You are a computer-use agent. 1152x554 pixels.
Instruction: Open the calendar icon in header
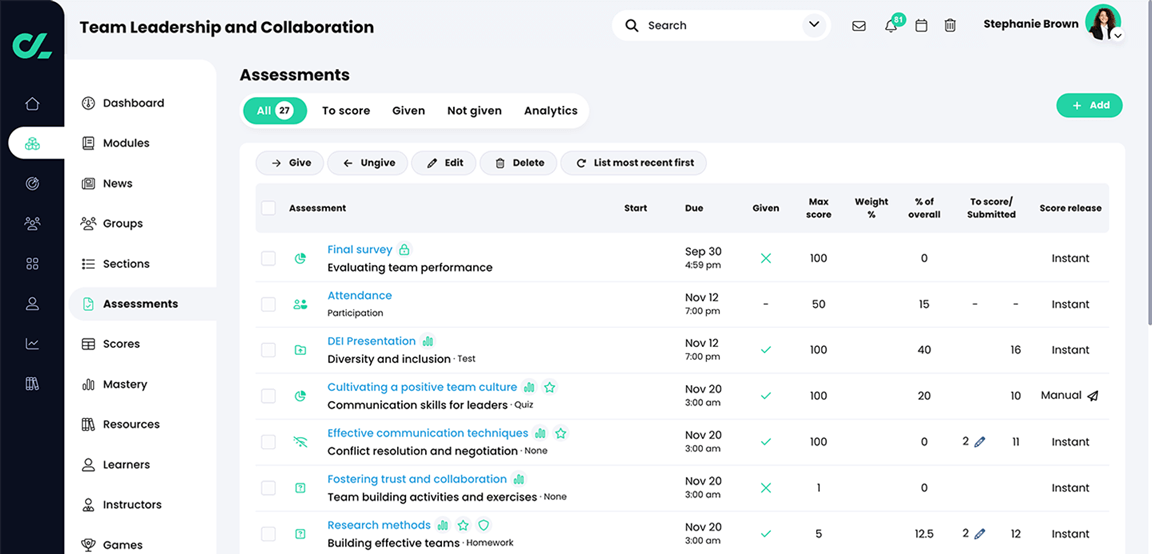coord(921,26)
